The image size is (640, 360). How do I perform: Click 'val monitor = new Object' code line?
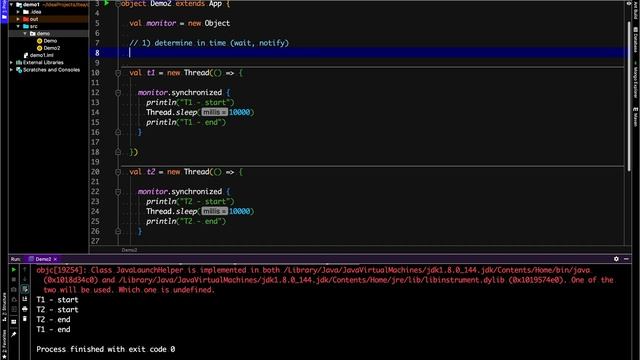click(x=180, y=23)
